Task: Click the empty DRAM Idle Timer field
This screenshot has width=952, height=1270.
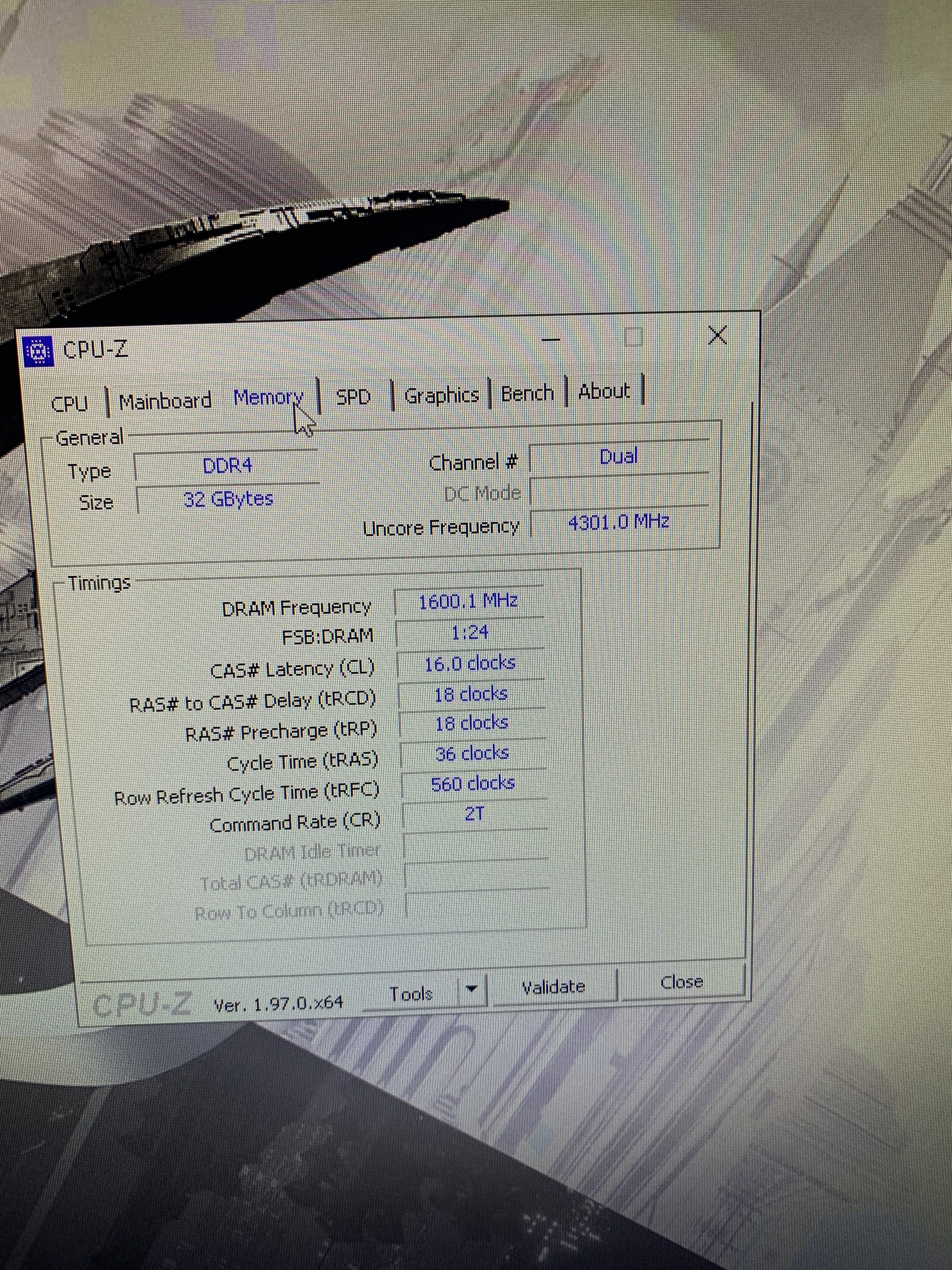Action: [476, 845]
